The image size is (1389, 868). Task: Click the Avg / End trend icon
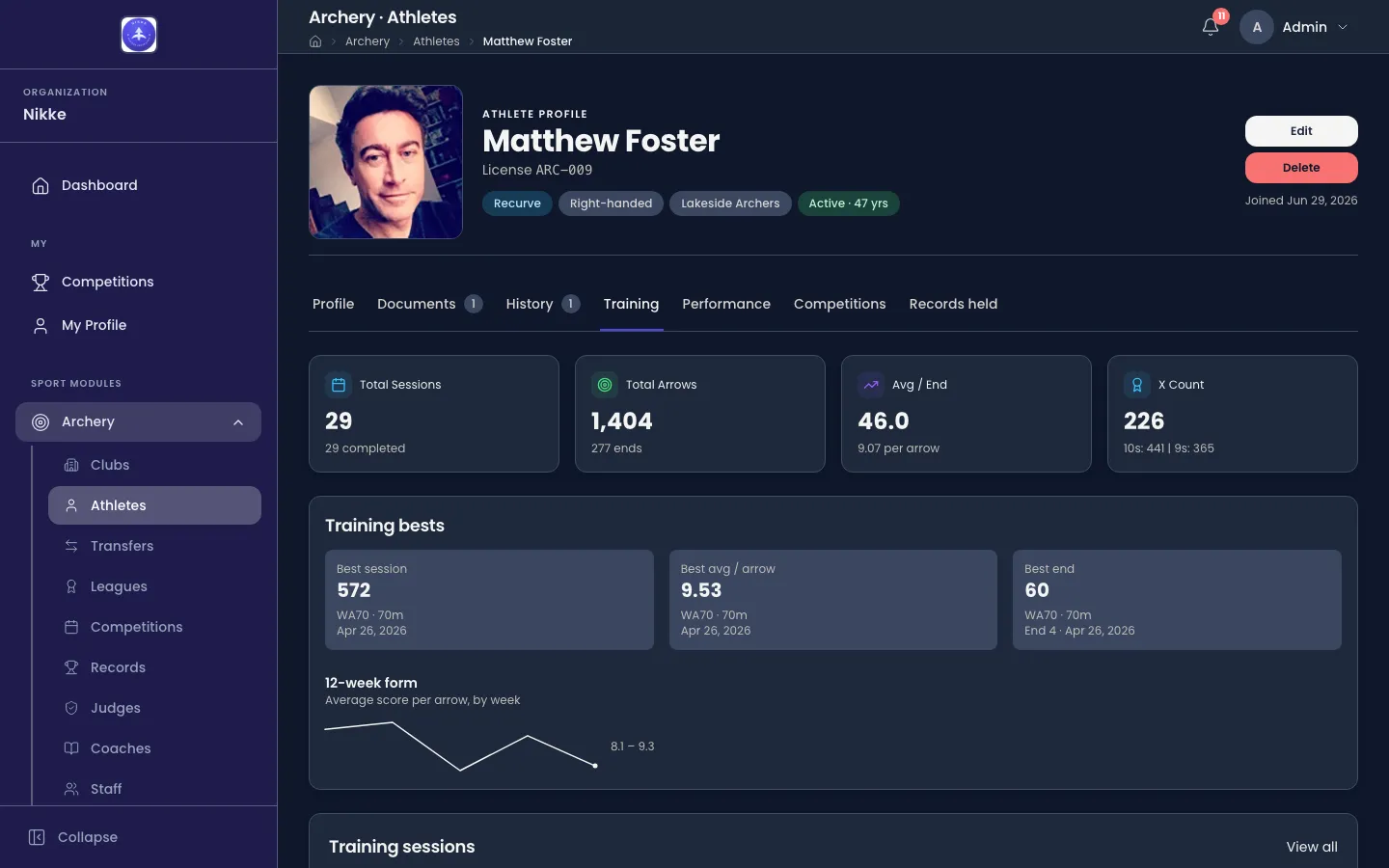pyautogui.click(x=871, y=385)
